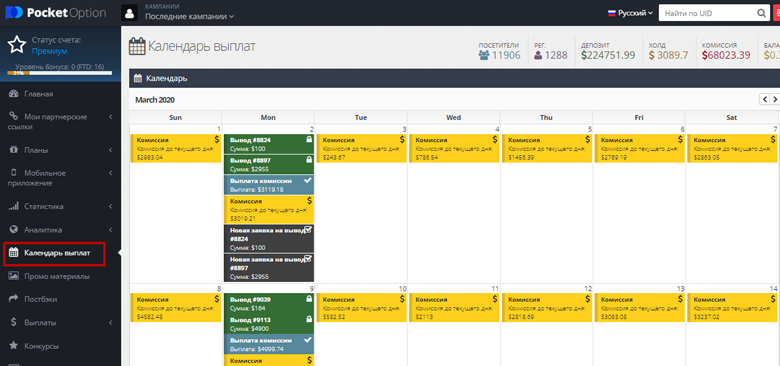This screenshot has height=366, width=780.
Task: Open Вывод #9113 event for $4900
Action: click(x=269, y=324)
